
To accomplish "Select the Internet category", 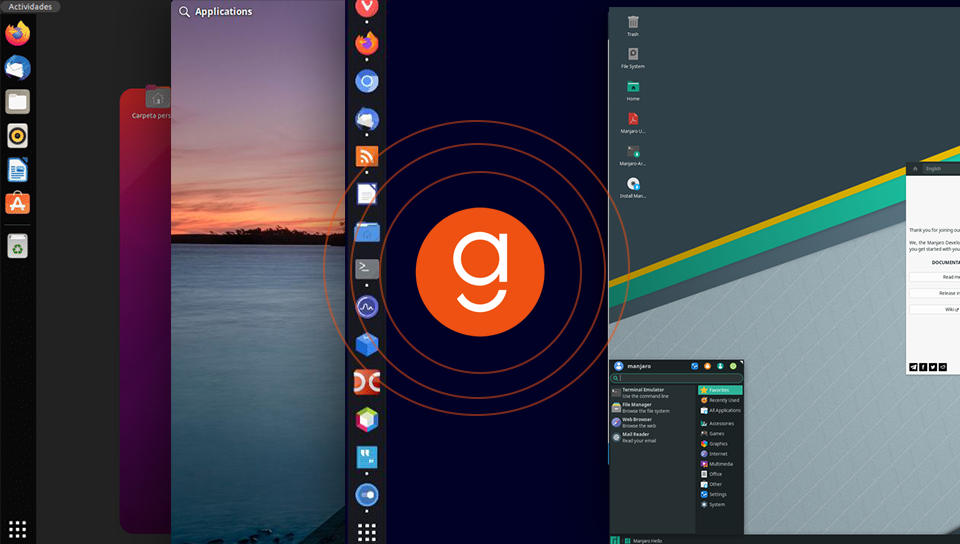I will [x=720, y=454].
